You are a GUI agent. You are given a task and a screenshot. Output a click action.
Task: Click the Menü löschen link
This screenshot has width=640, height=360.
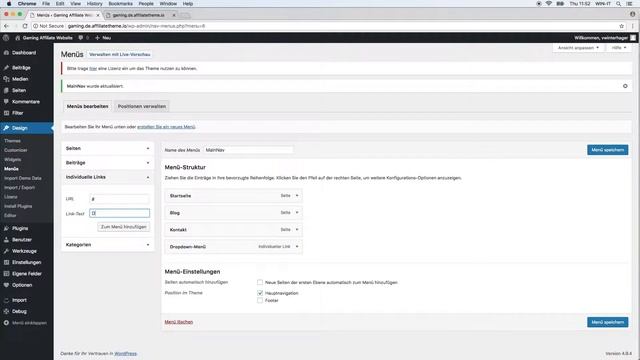coord(178,322)
